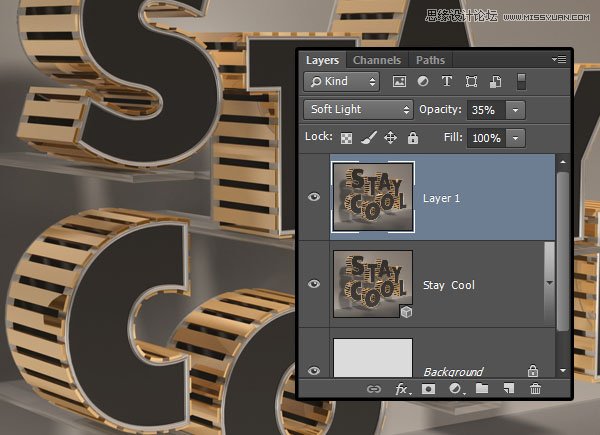Viewport: 600px width, 435px height.
Task: Open Opacity slider dropdown arrow
Action: [515, 110]
